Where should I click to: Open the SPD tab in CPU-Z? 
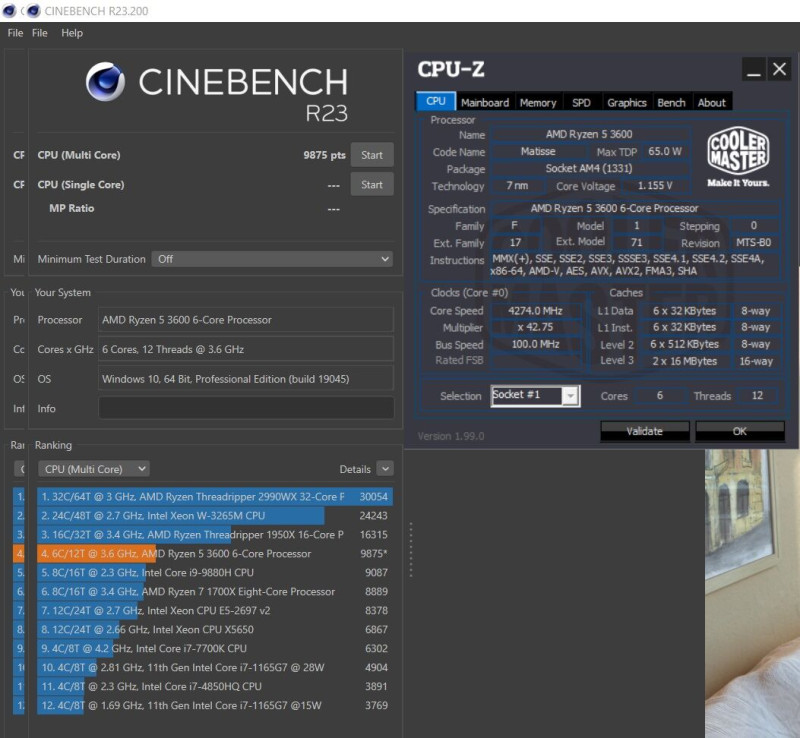[x=581, y=103]
